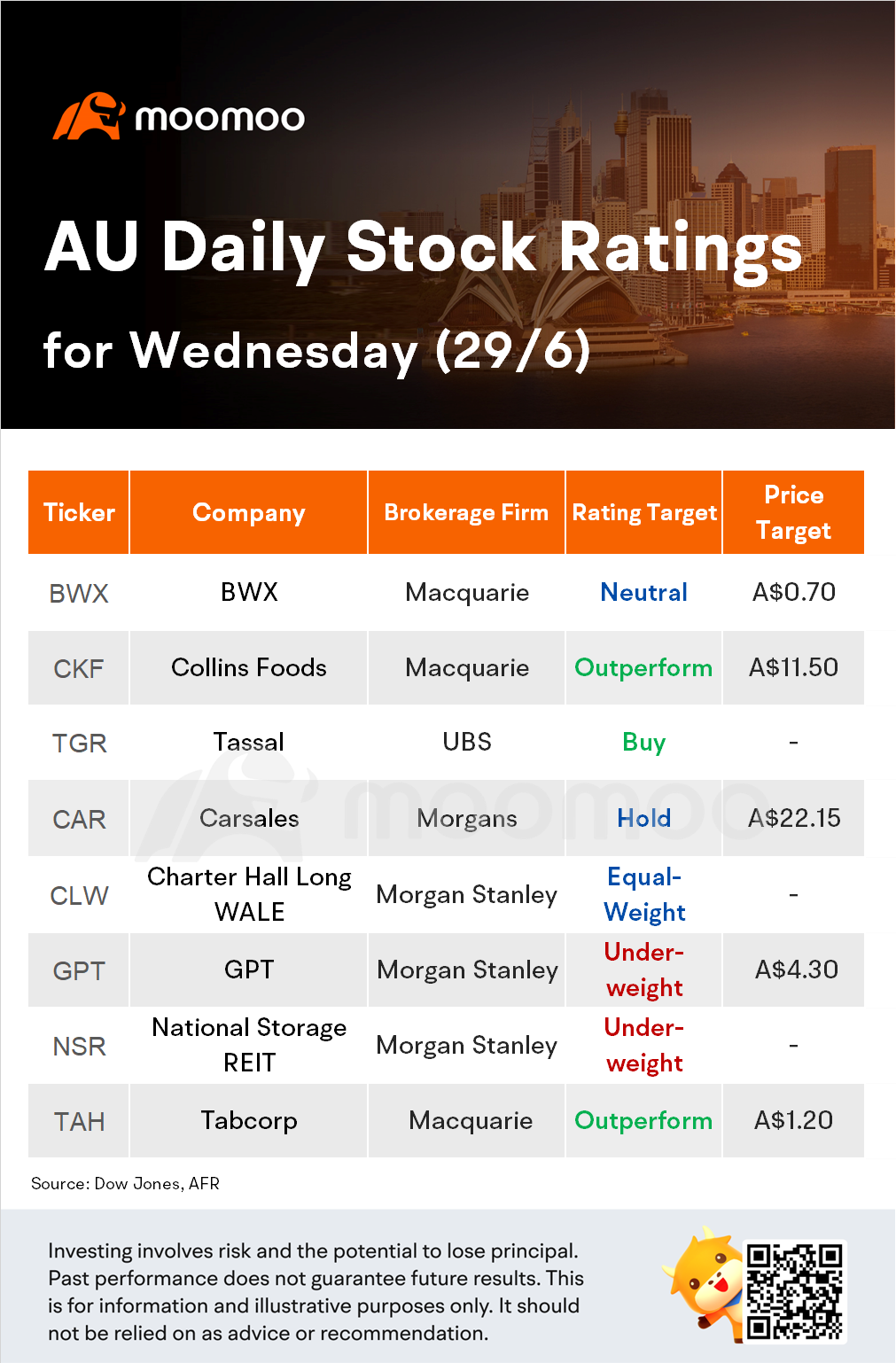
Task: Select the Ticker column header
Action: [79, 512]
